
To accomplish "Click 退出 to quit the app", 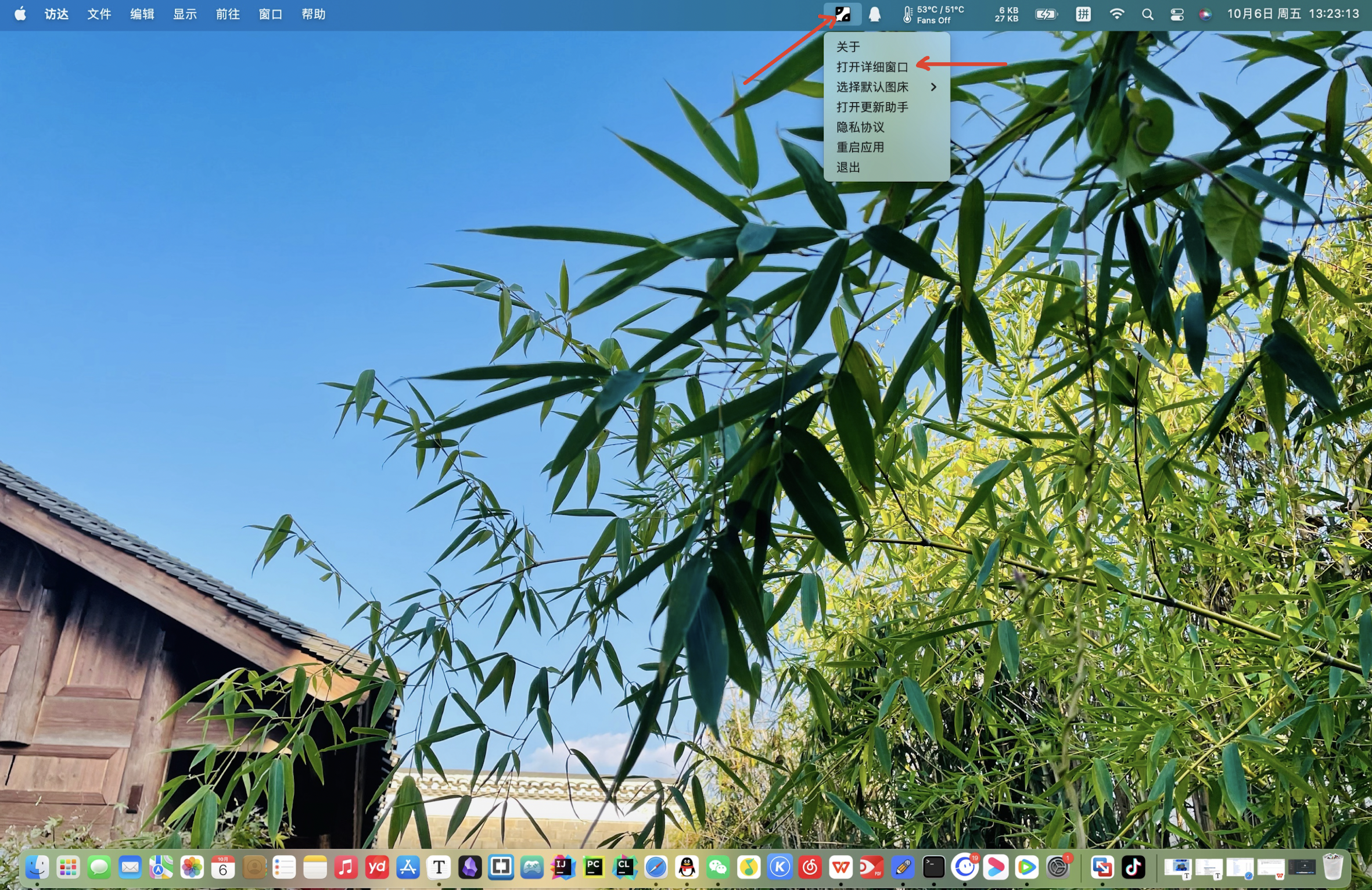I will point(848,167).
